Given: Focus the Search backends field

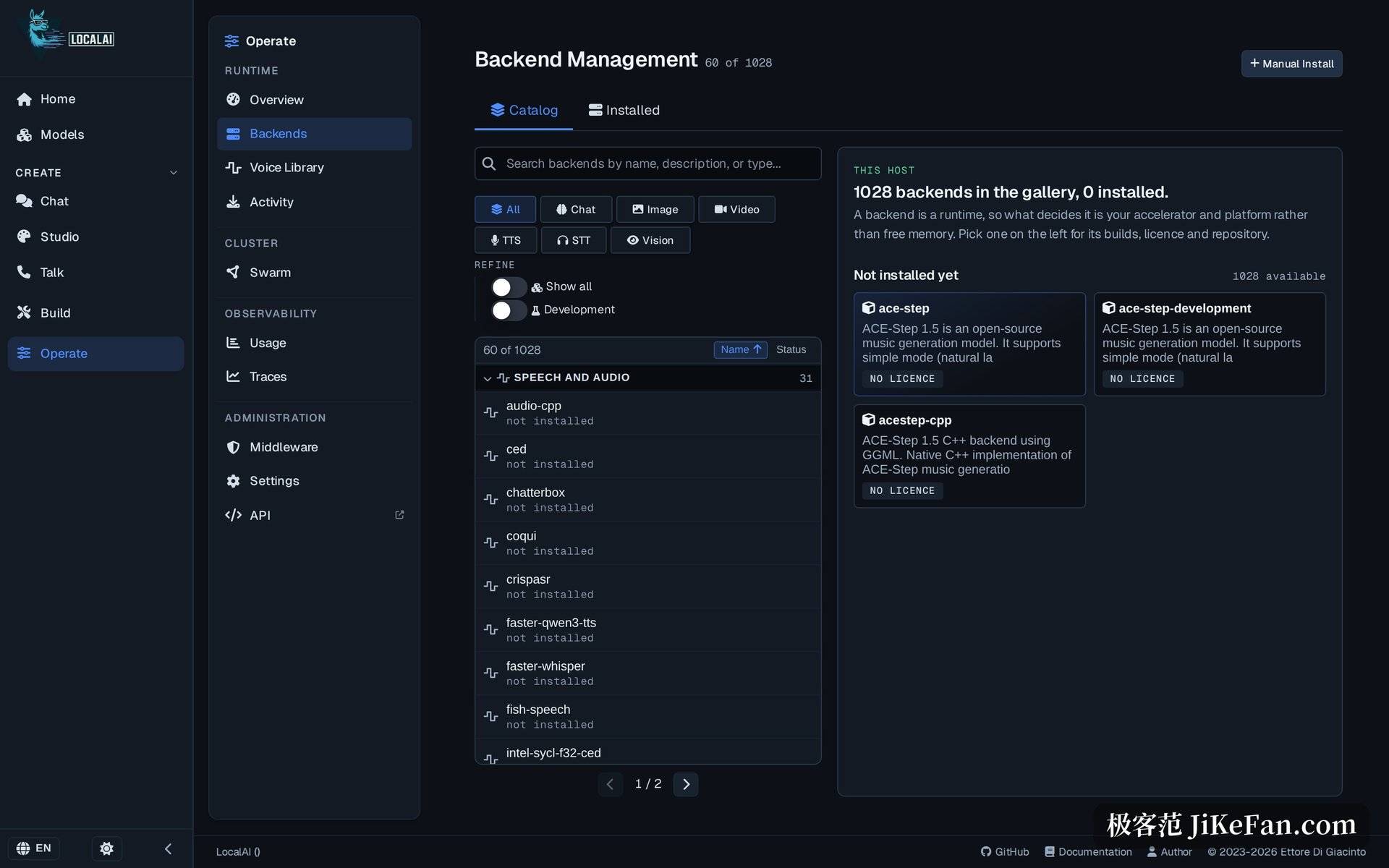Looking at the screenshot, I should click(x=647, y=163).
